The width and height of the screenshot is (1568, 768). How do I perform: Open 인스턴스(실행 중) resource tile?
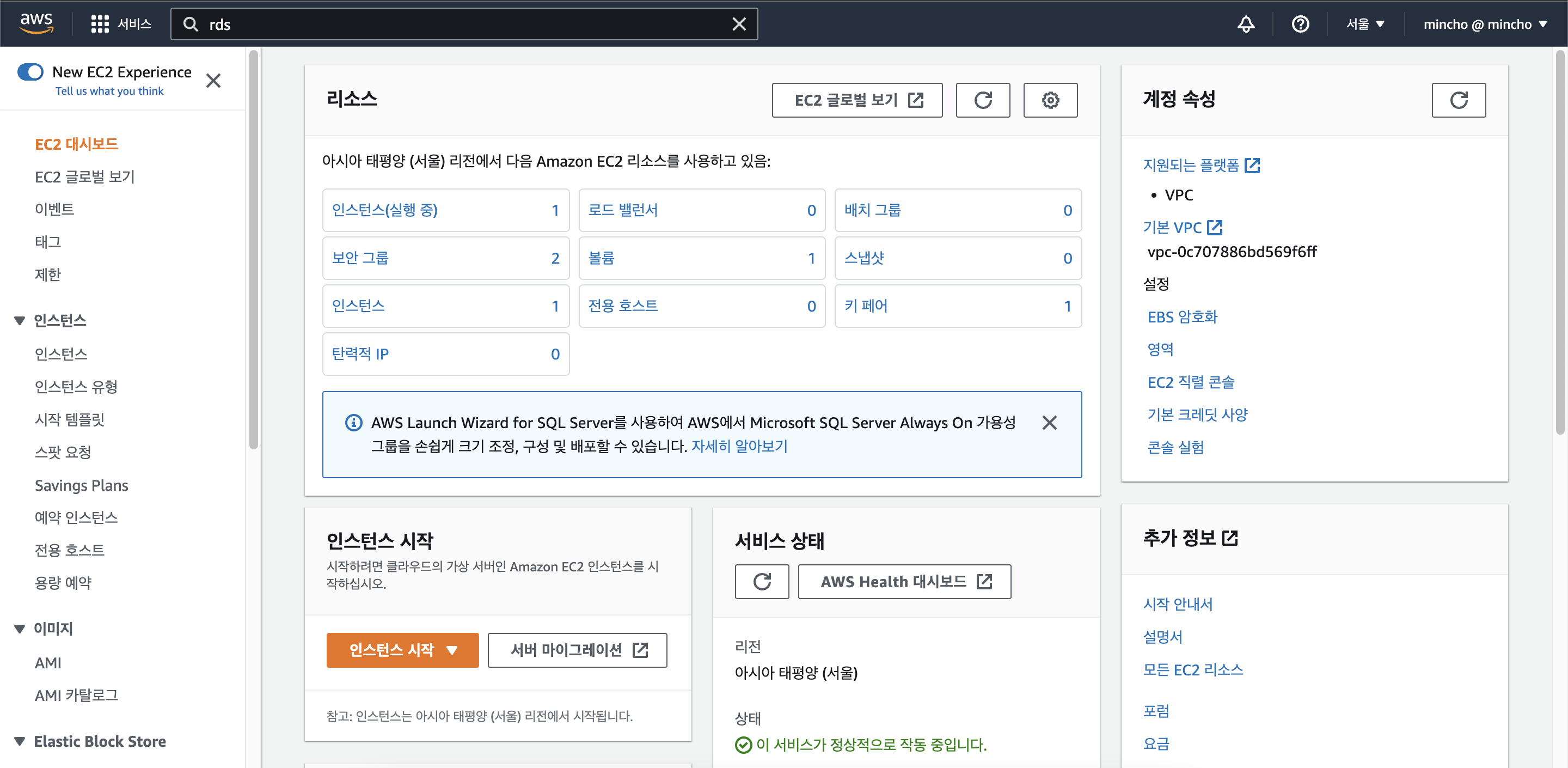[445, 210]
